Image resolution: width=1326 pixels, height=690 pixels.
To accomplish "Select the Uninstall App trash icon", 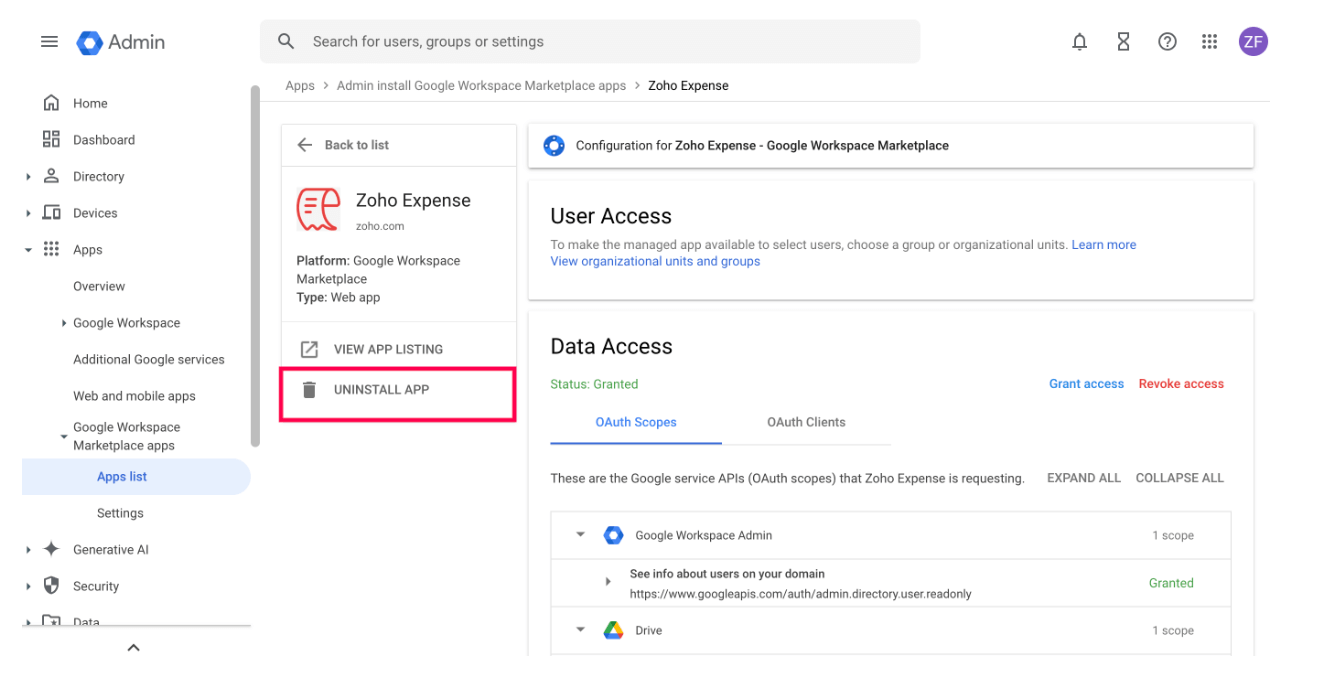I will [x=309, y=389].
